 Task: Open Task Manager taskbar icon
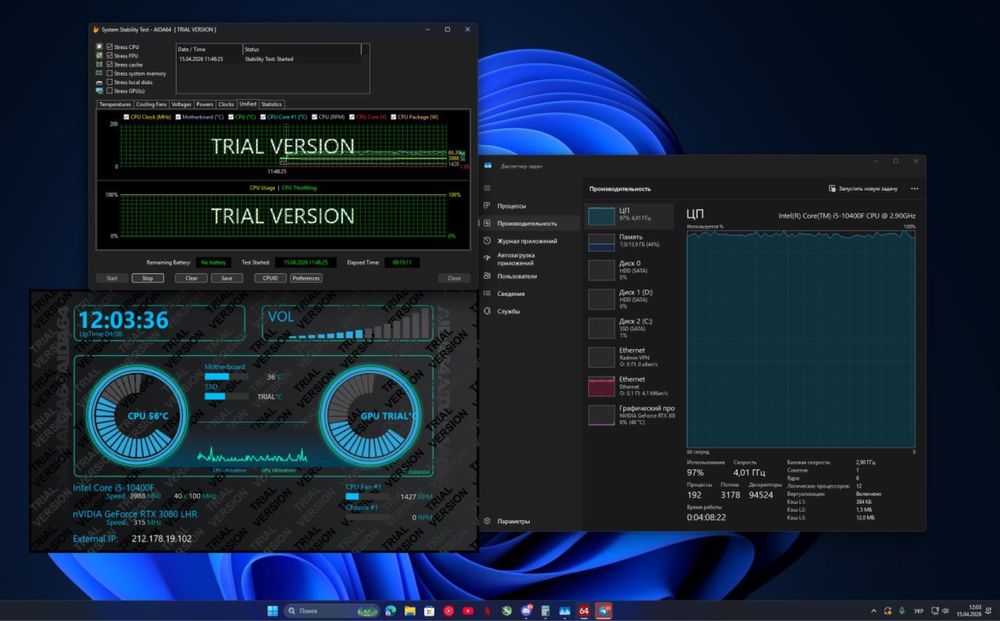click(x=564, y=611)
